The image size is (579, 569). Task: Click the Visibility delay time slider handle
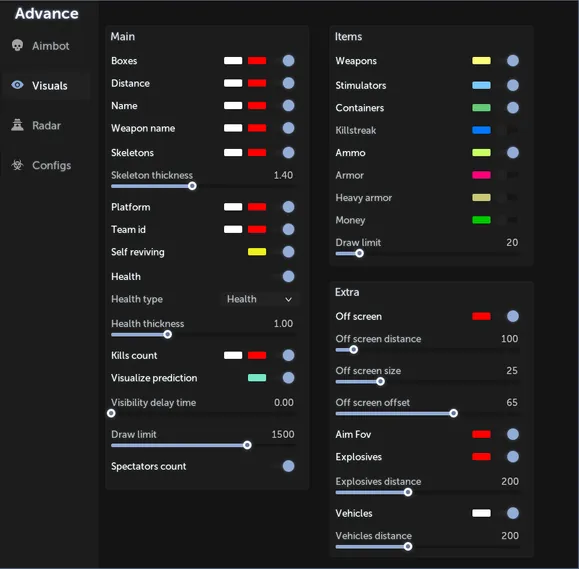point(111,413)
